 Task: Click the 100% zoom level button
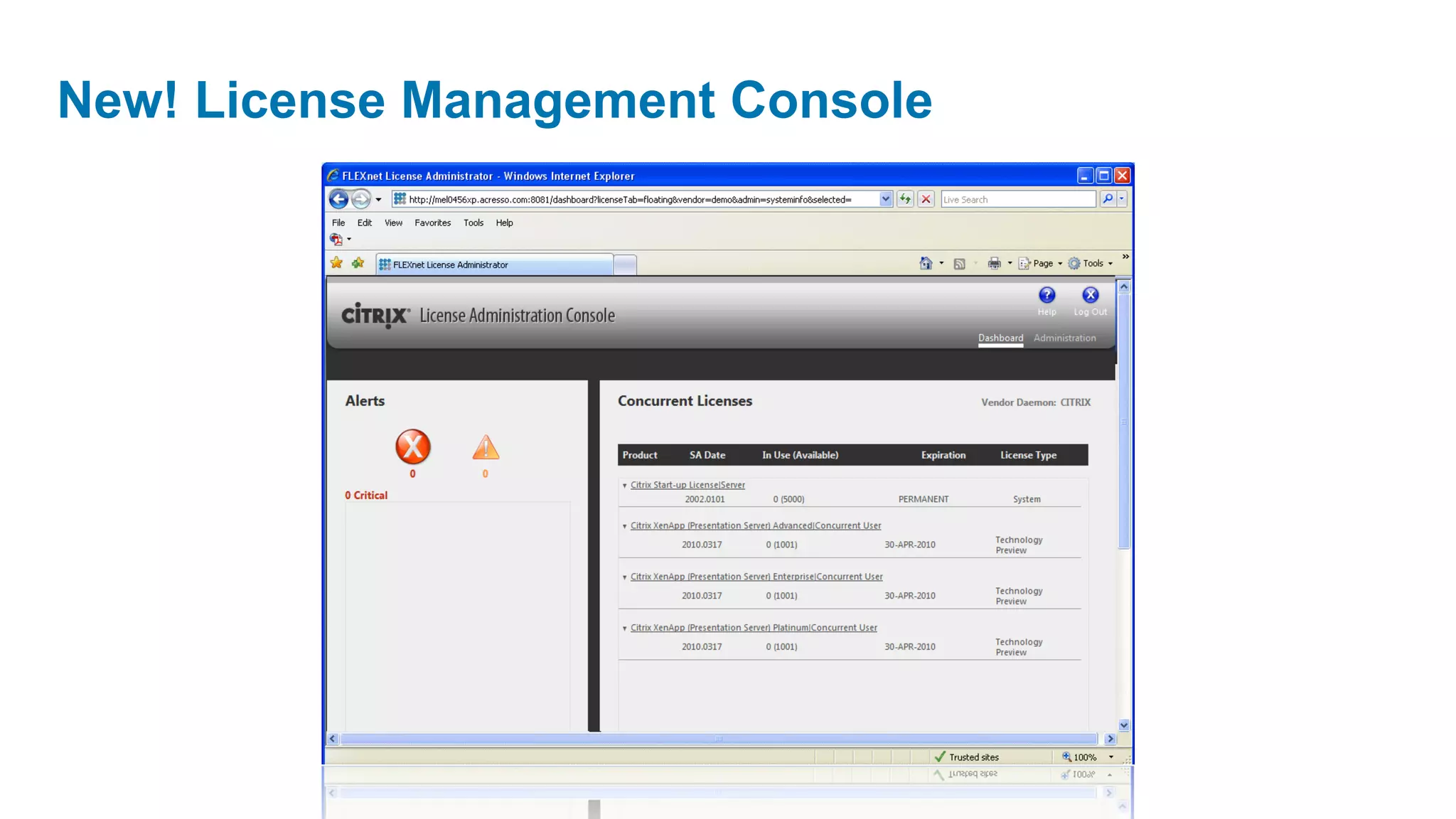coord(1079,757)
